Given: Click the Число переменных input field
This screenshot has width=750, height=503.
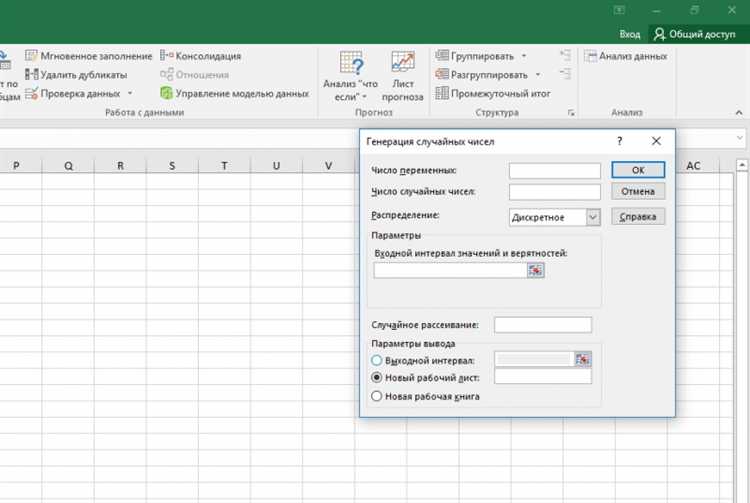Looking at the screenshot, I should pos(555,171).
